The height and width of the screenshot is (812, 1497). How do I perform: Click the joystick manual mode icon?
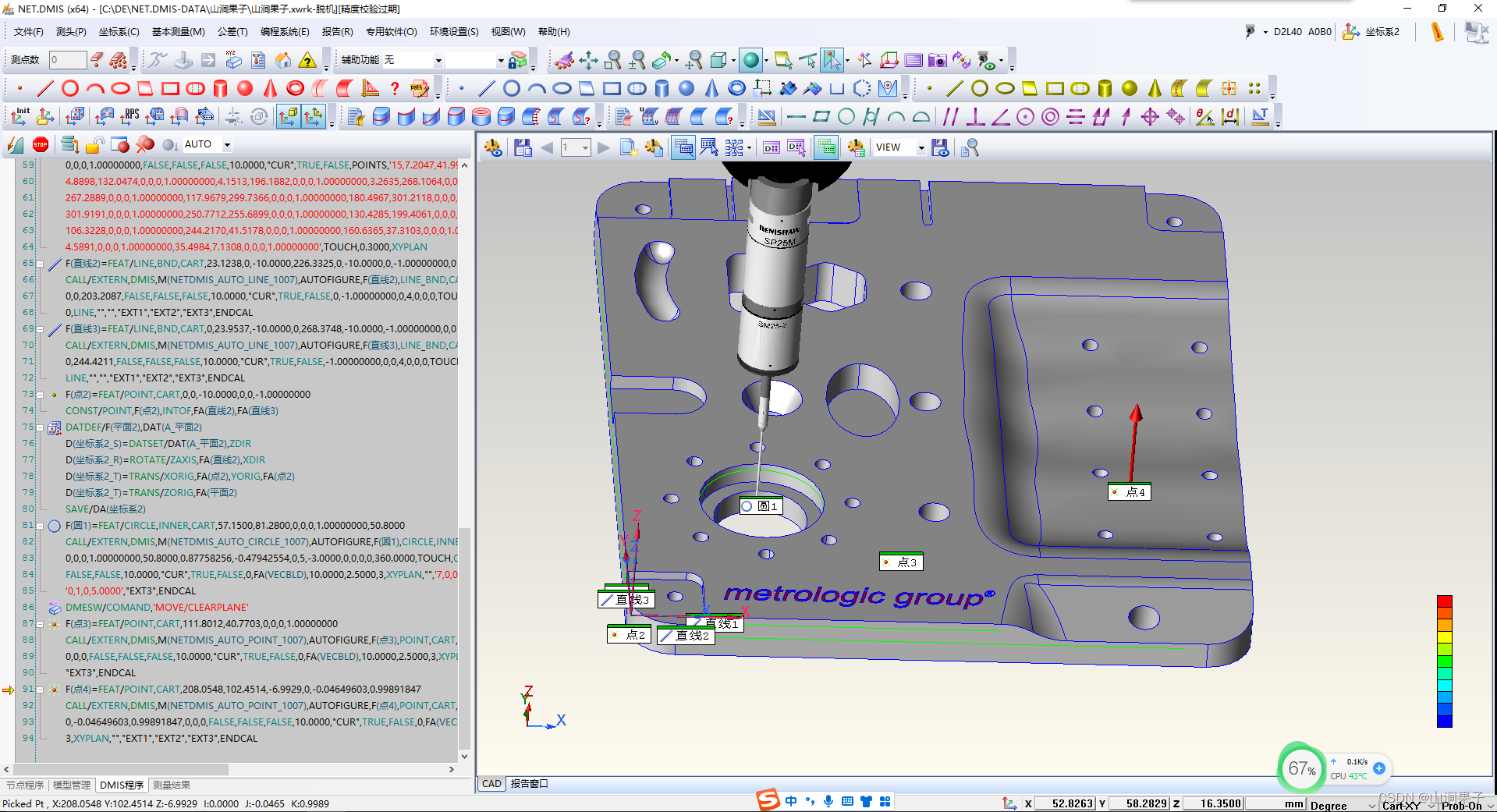183,60
